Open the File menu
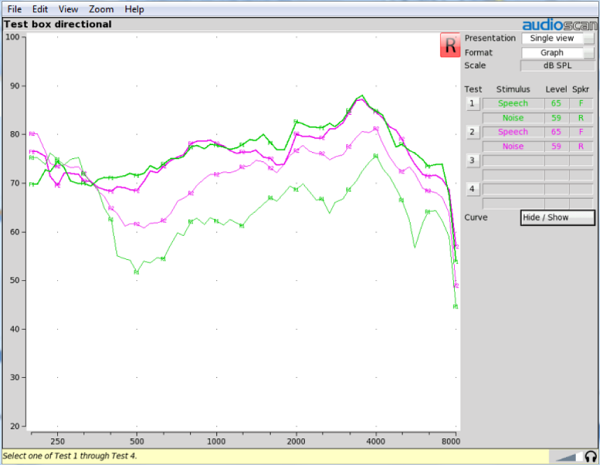The height and width of the screenshot is (465, 600). point(15,9)
